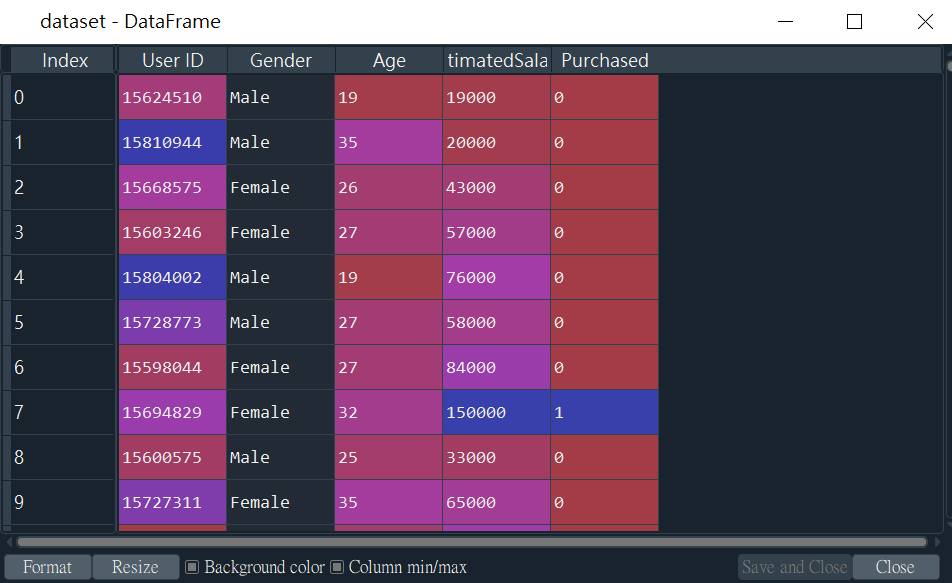952x583 pixels.
Task: Select the Purchased cell showing 1
Action: 605,412
